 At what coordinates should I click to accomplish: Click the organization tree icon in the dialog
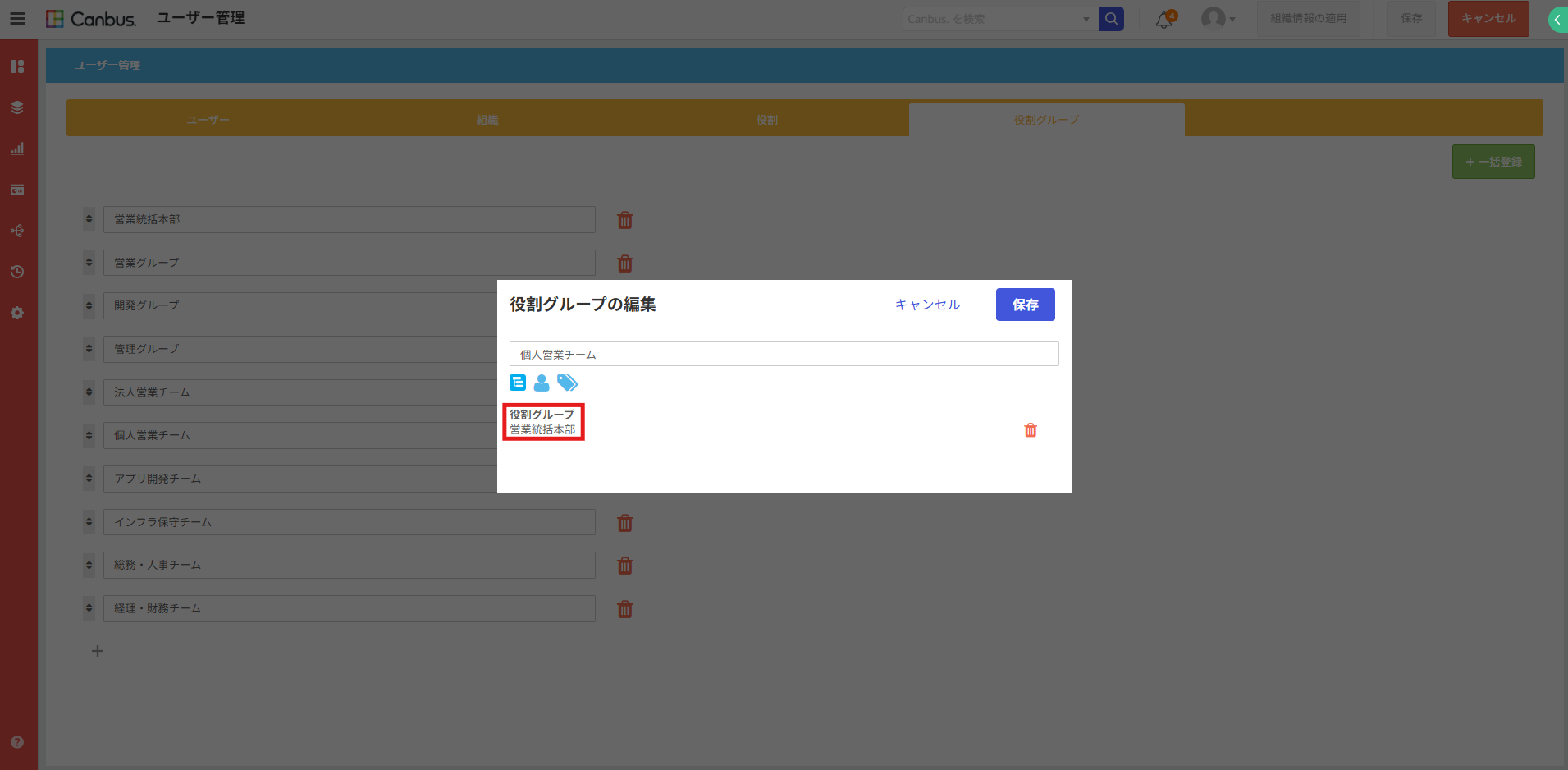[518, 383]
